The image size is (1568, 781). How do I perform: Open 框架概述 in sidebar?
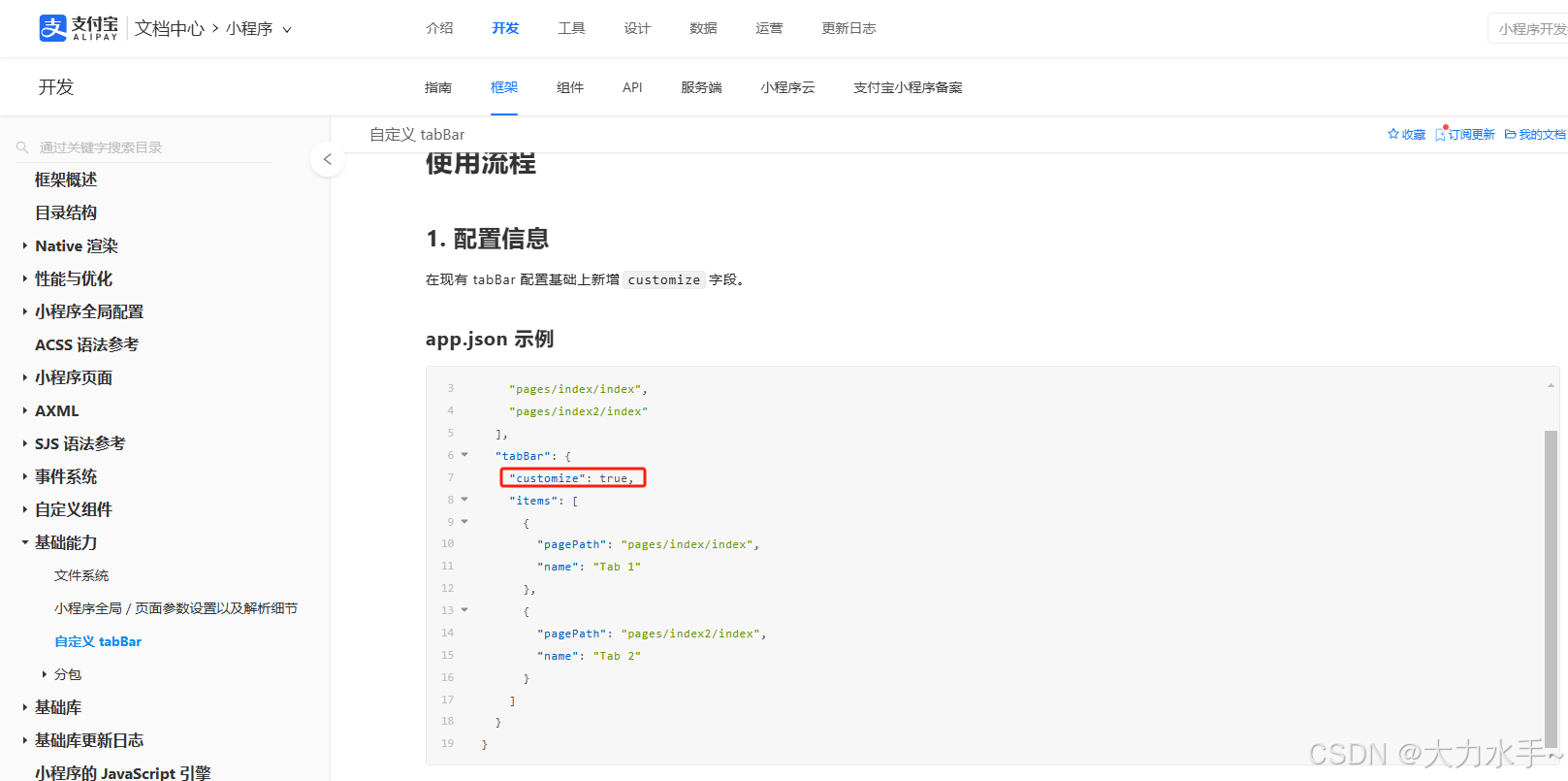(66, 179)
